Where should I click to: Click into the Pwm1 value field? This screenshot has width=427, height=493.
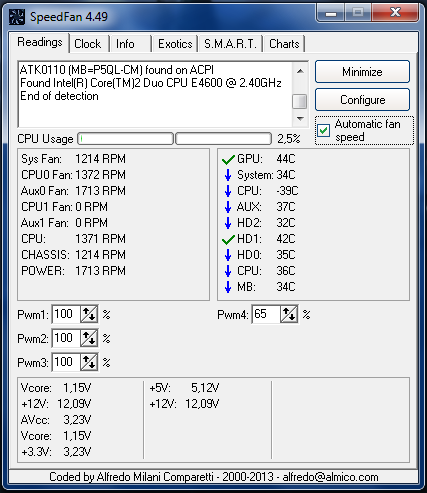[66, 314]
